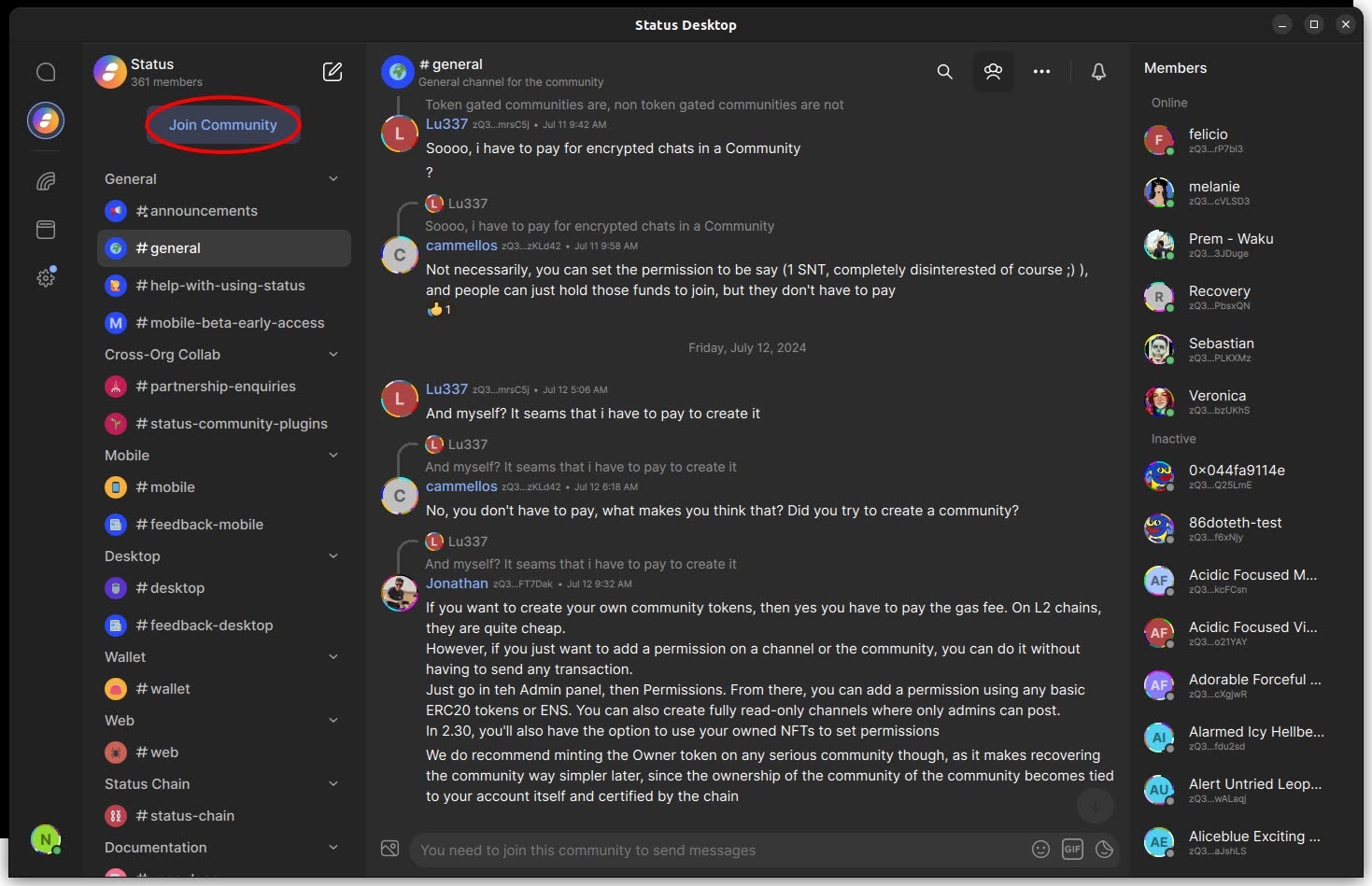Image resolution: width=1372 pixels, height=886 pixels.
Task: Open the #help-with-using-status channel
Action: 224,286
